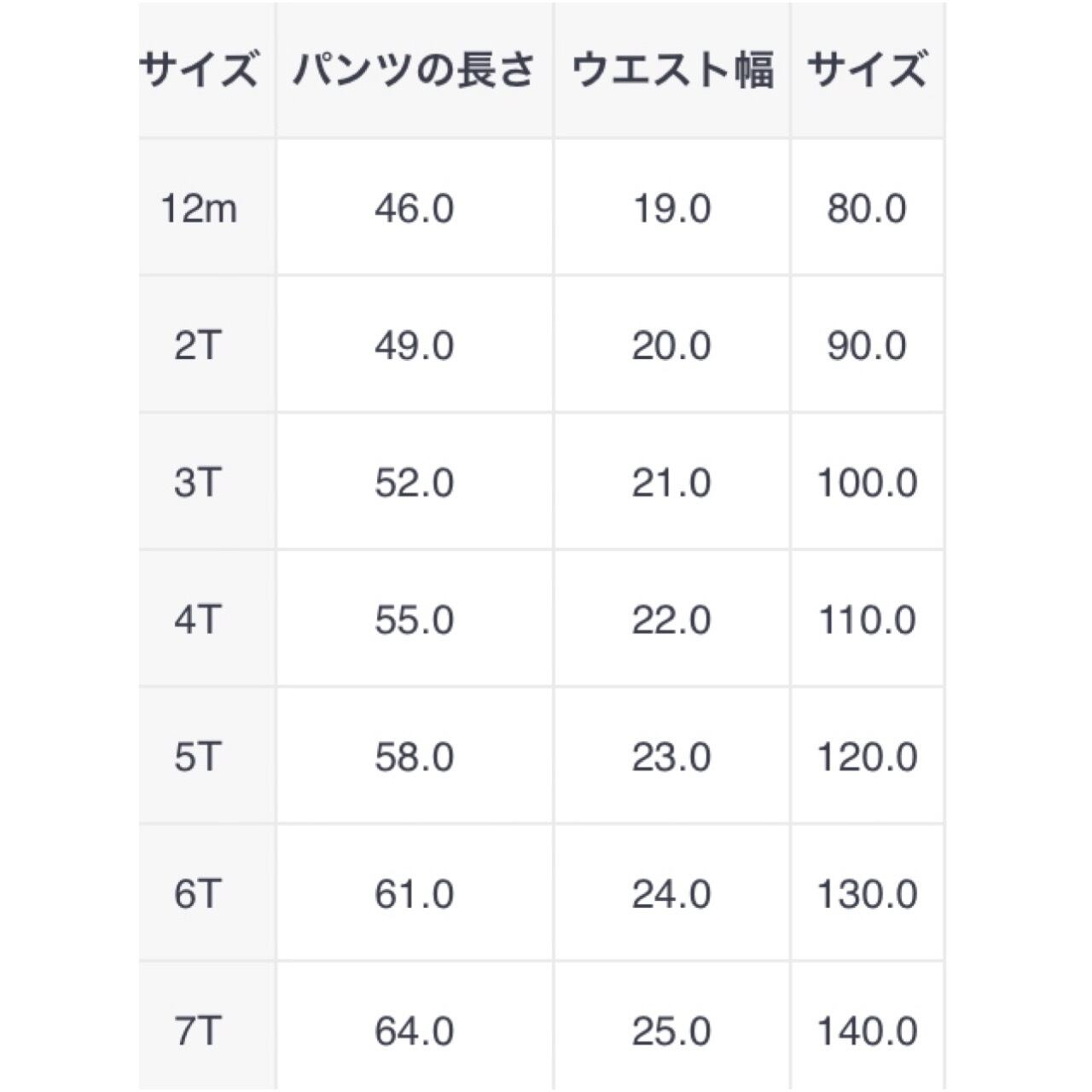This screenshot has width=1092, height=1092.
Task: Select the 6T size row label
Action: click(197, 895)
